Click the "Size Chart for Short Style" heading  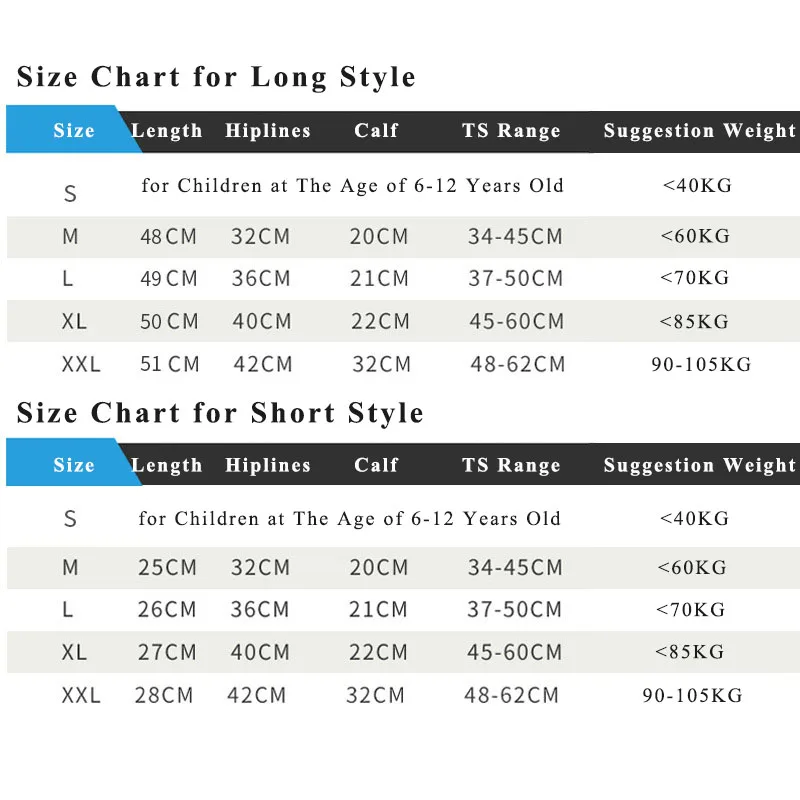(x=220, y=413)
